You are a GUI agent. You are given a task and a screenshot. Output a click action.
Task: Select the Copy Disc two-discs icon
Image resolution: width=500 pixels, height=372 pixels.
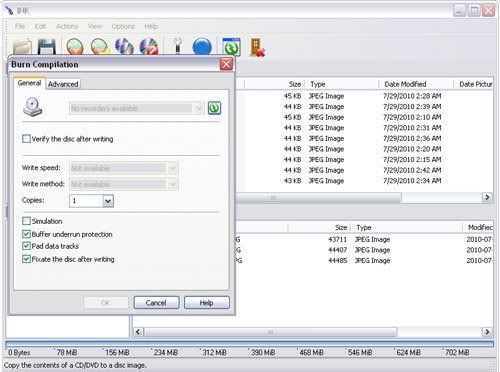[x=124, y=47]
